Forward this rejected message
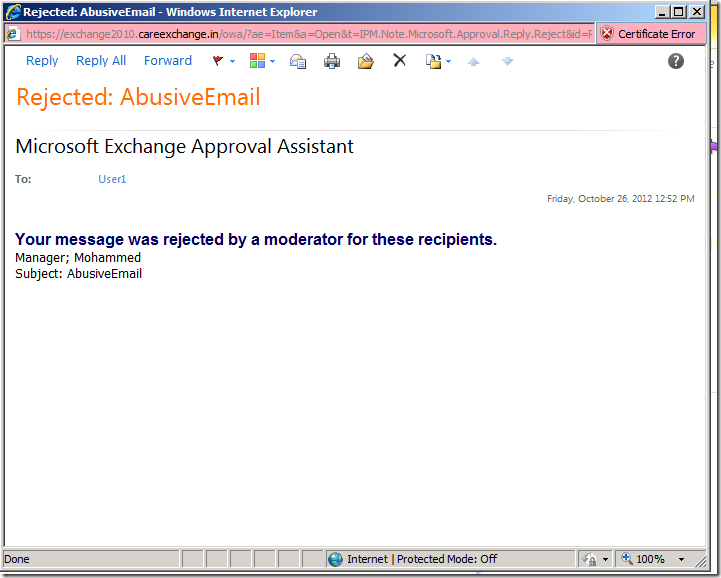Image resolution: width=721 pixels, height=578 pixels. point(168,61)
